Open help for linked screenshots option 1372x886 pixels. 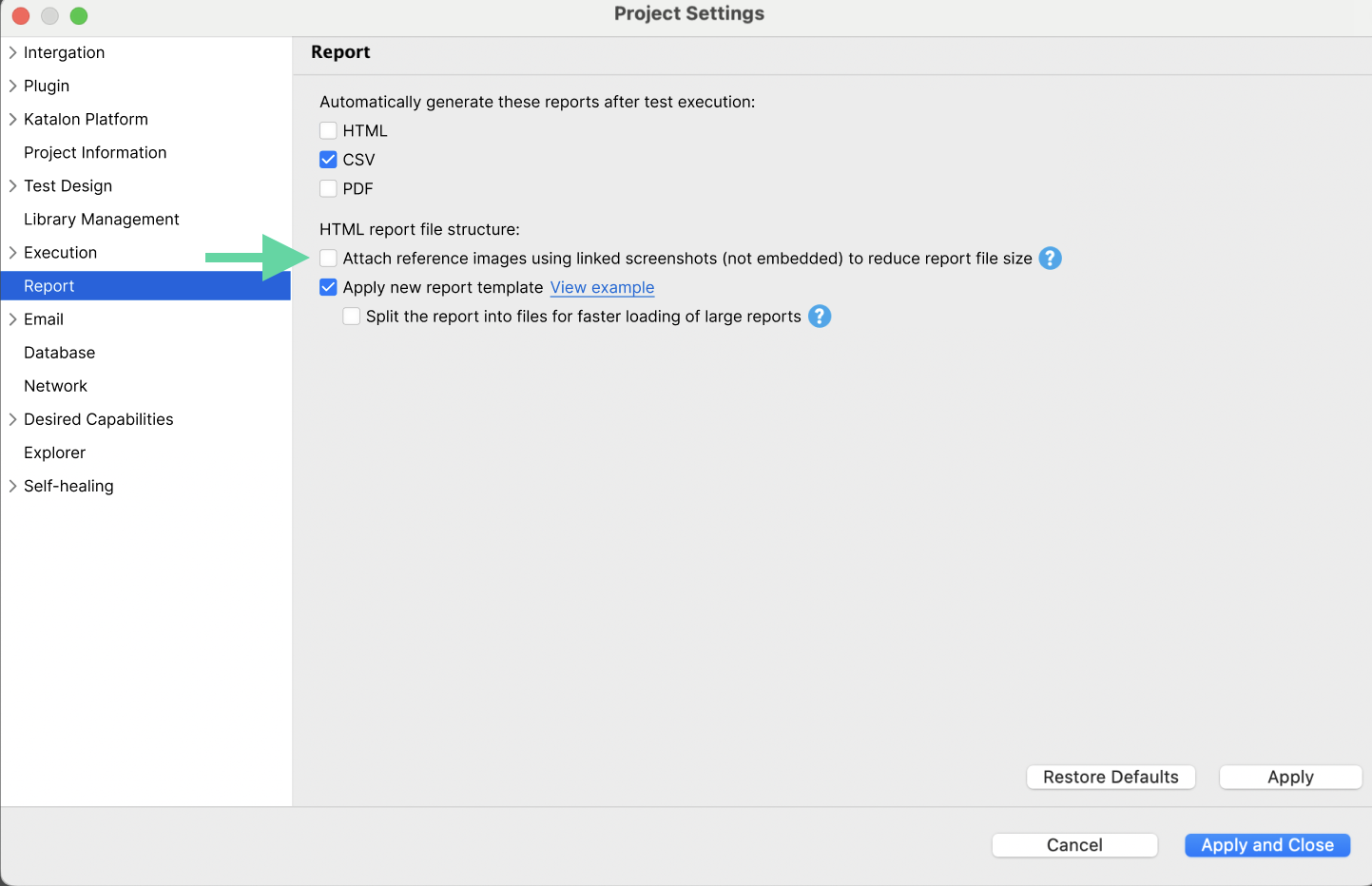(1050, 259)
